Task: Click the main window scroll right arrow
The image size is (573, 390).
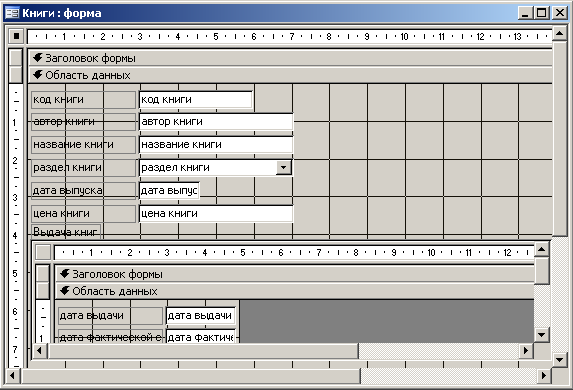Action: tap(544, 375)
